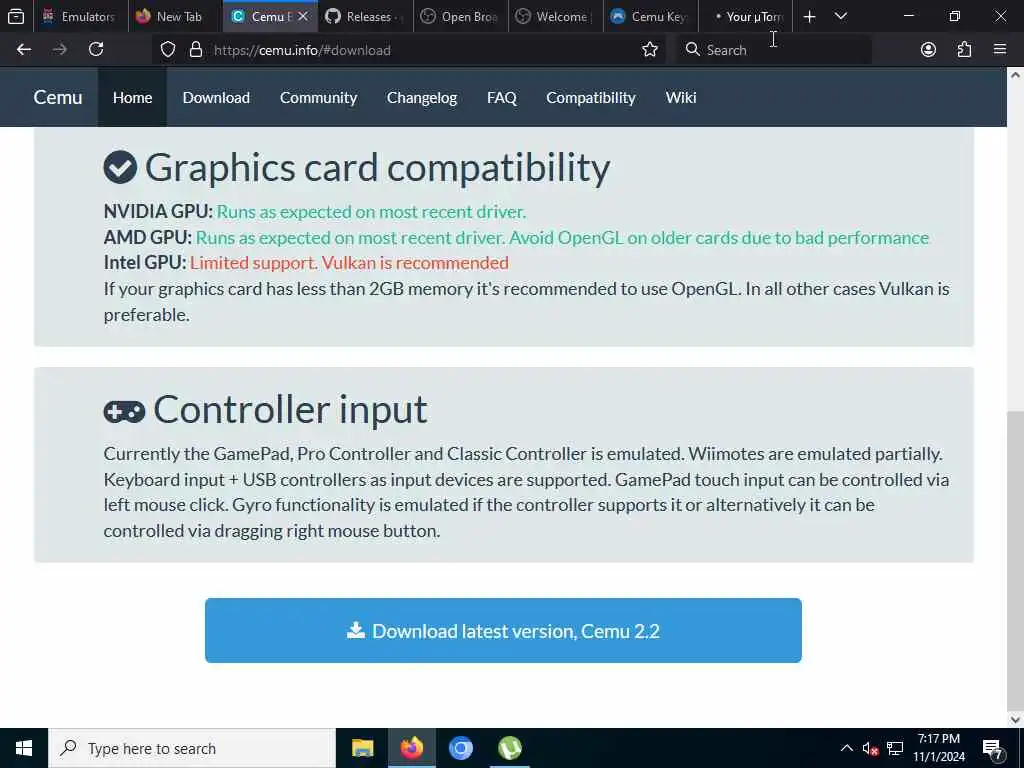The height and width of the screenshot is (768, 1024).
Task: Bookmark this page with the star icon
Action: [x=650, y=50]
